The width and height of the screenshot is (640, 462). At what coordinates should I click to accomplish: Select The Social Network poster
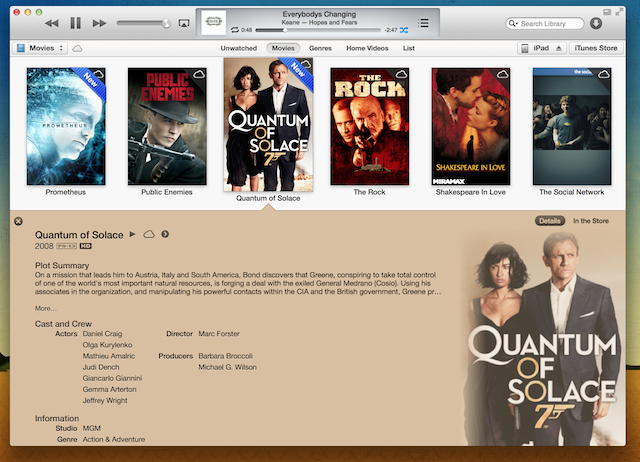572,127
